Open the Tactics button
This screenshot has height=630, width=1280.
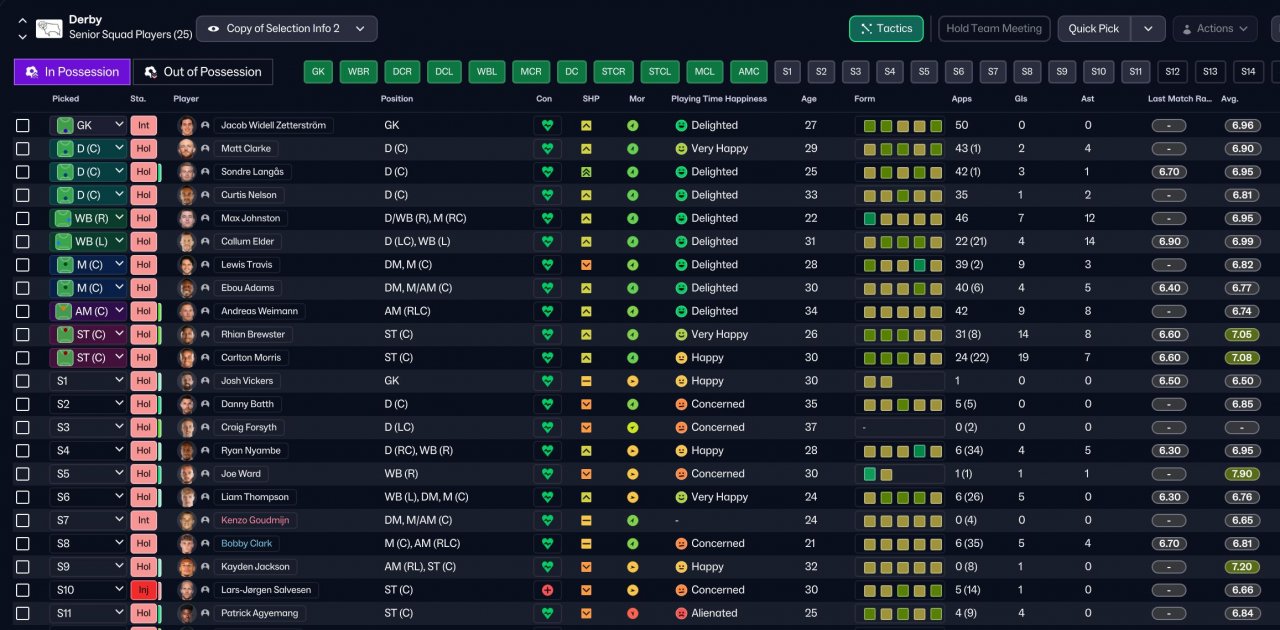(886, 29)
